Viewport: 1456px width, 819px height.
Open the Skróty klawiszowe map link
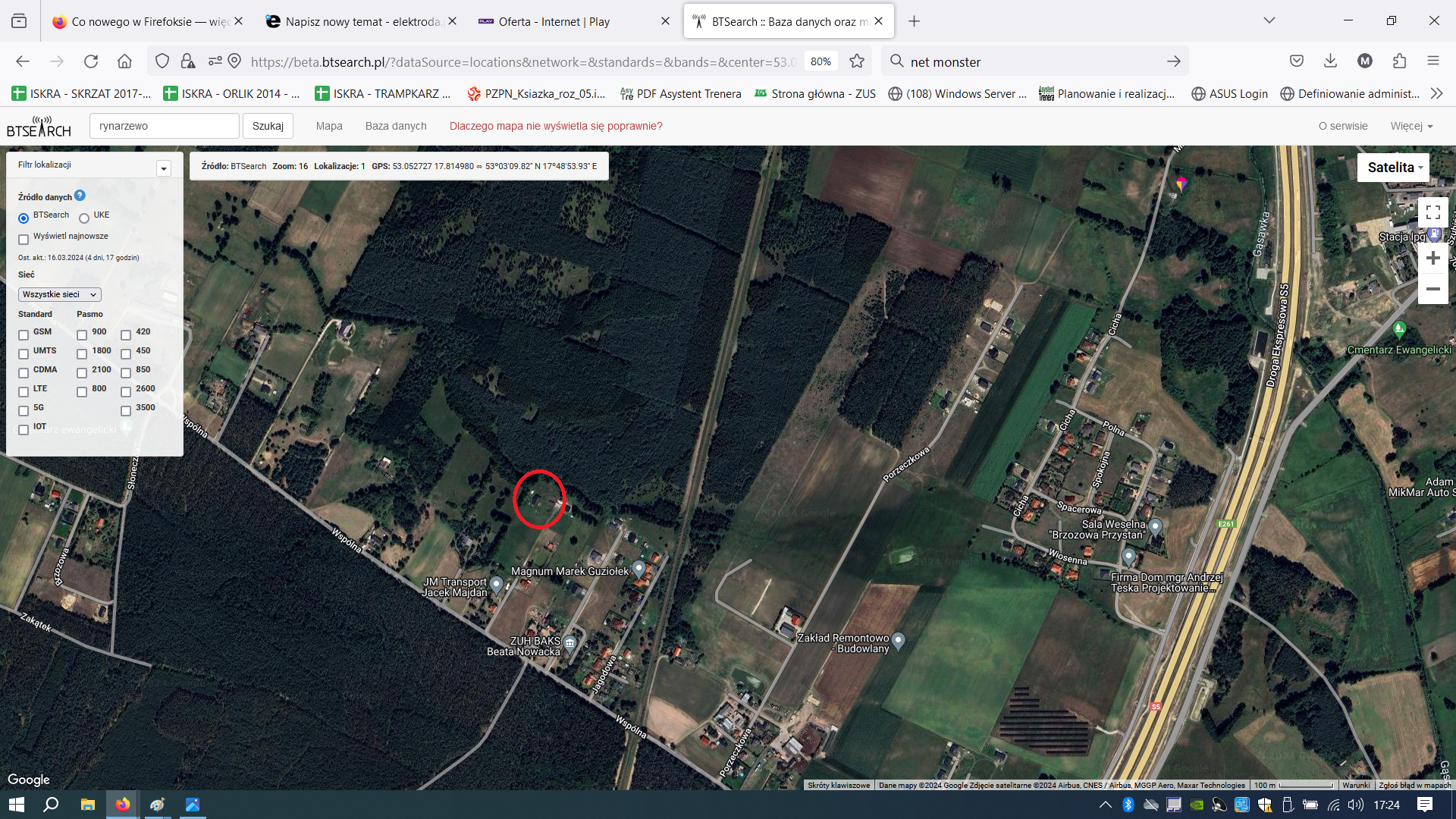839,786
